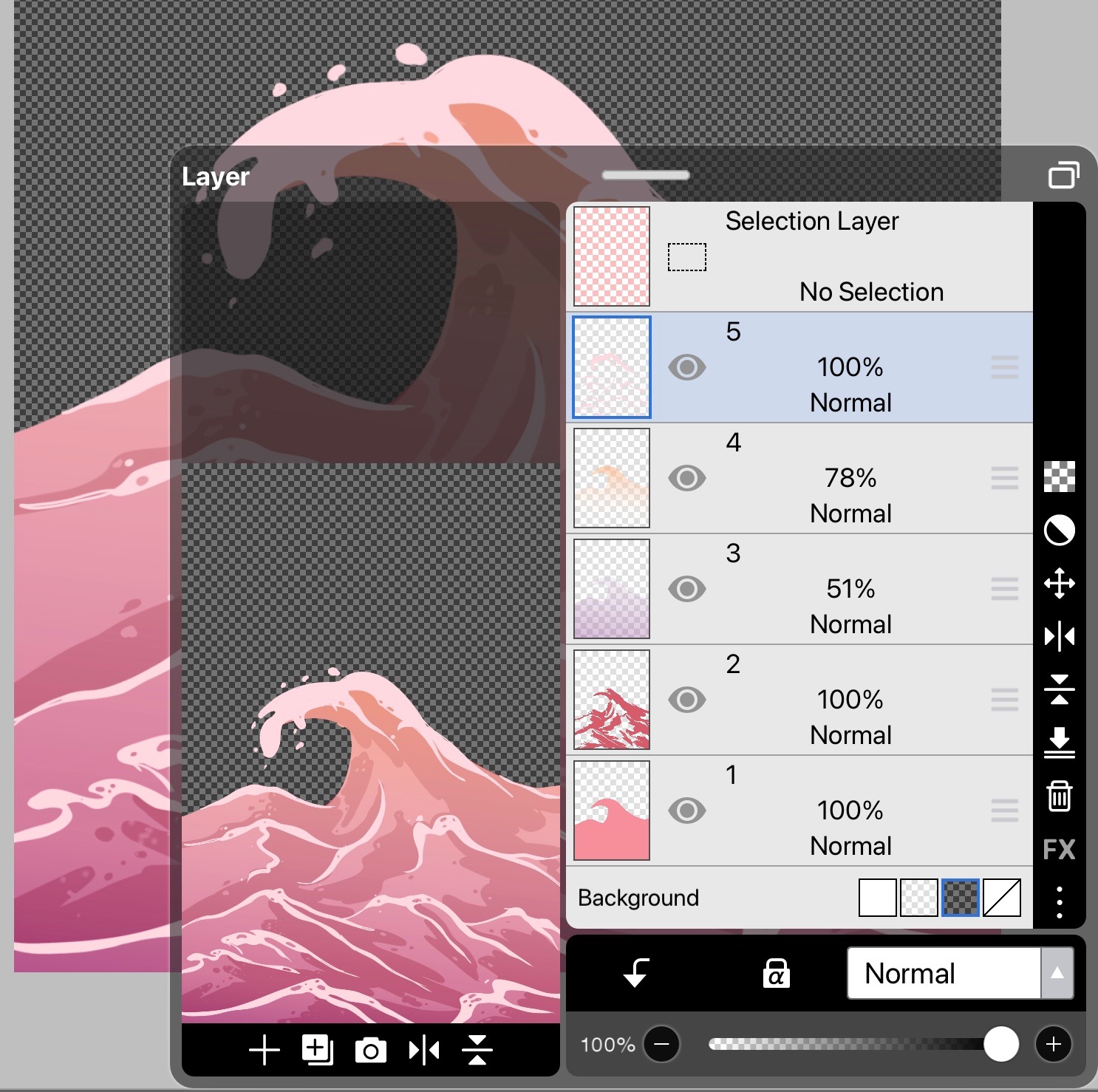The image size is (1098, 1092).
Task: Select light transparent checker background swatch
Action: pos(919,898)
